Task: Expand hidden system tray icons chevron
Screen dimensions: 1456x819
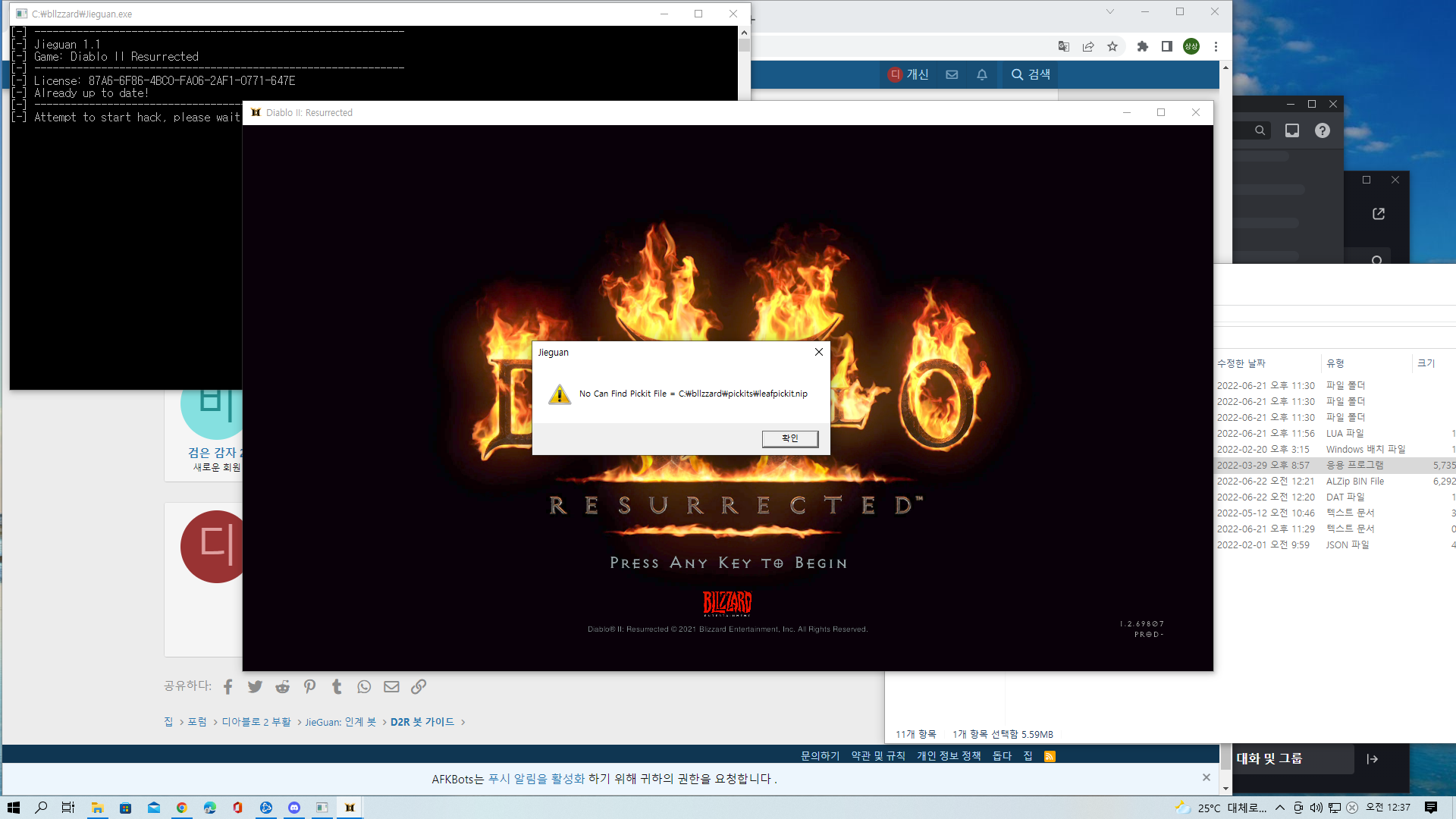Action: point(1280,808)
